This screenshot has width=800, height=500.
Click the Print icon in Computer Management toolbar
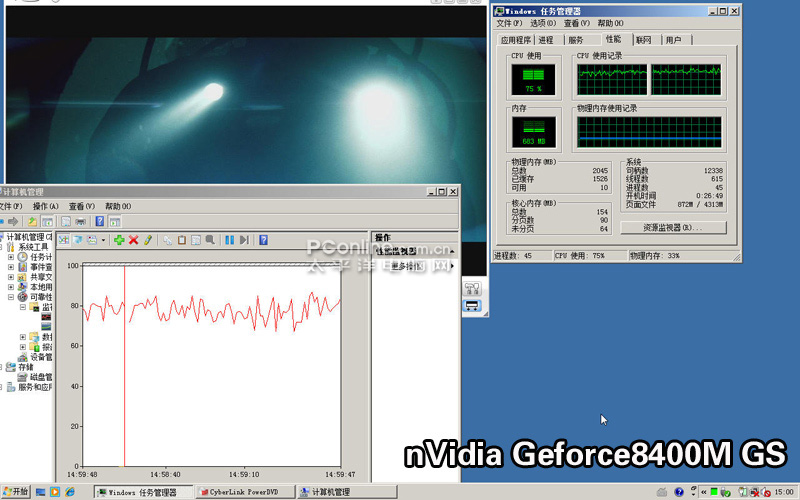[x=81, y=221]
